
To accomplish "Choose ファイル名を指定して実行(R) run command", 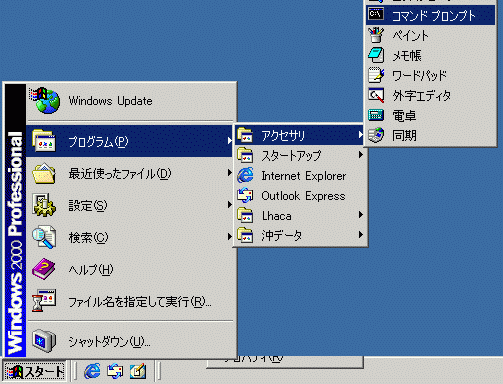I will pos(130,302).
